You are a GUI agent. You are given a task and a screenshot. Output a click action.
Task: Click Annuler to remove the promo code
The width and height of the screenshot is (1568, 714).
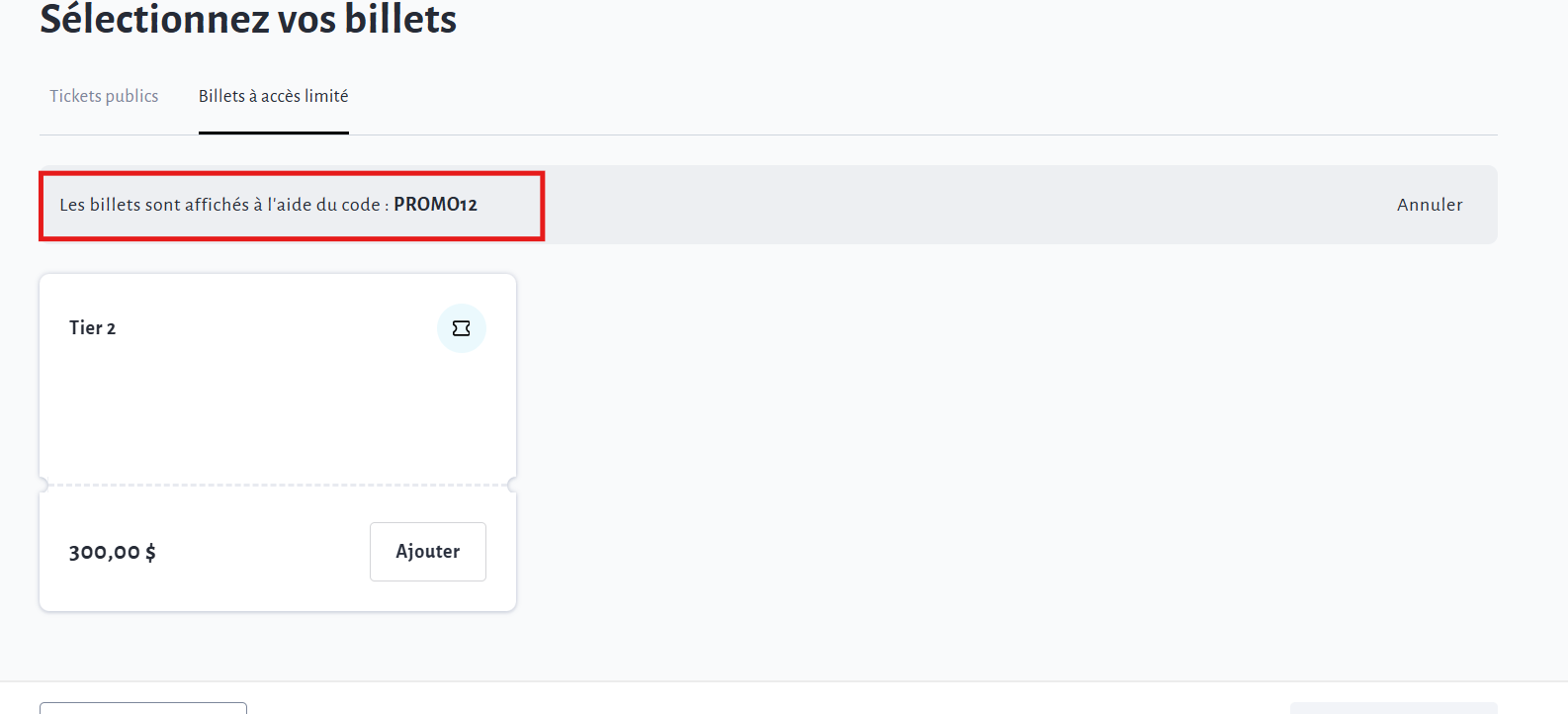coord(1429,205)
